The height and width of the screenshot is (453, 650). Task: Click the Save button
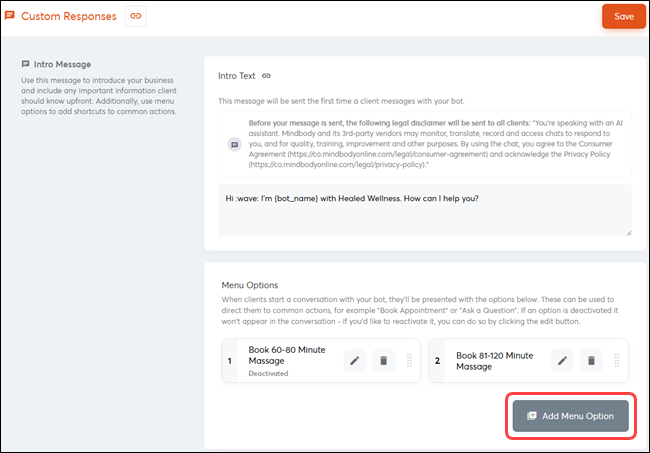(x=623, y=17)
